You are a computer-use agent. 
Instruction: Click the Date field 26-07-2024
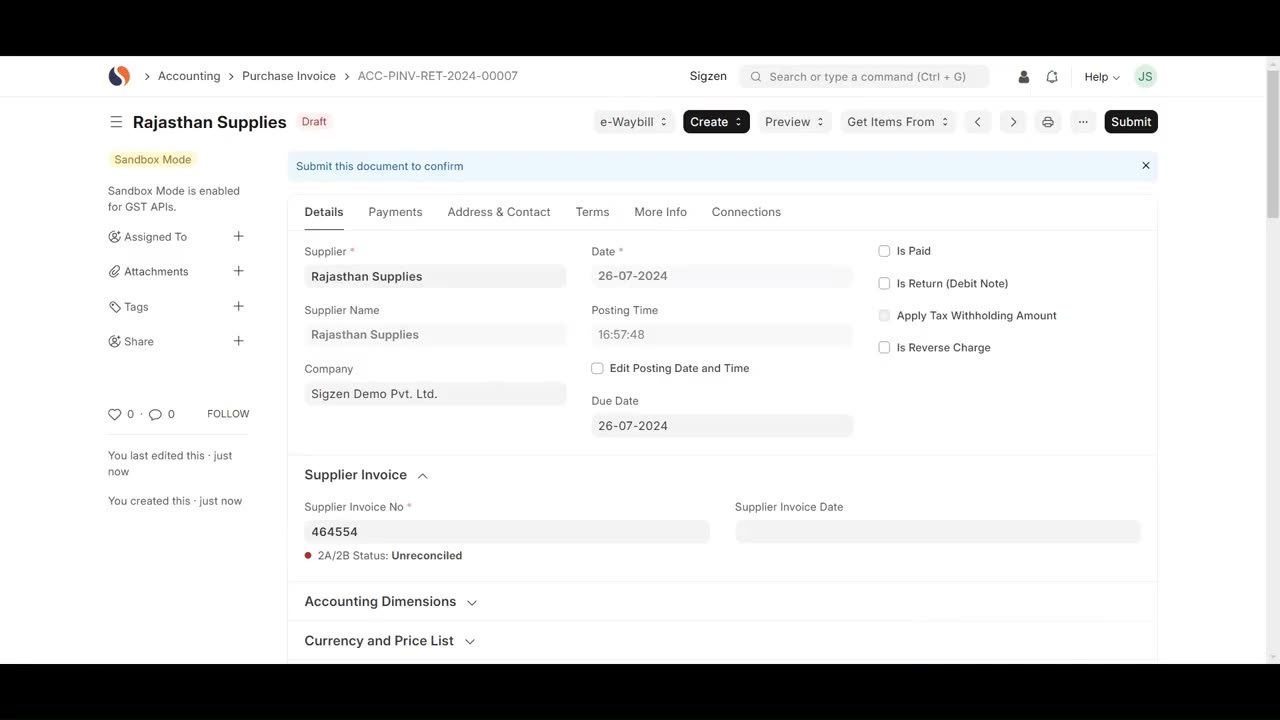pos(722,276)
